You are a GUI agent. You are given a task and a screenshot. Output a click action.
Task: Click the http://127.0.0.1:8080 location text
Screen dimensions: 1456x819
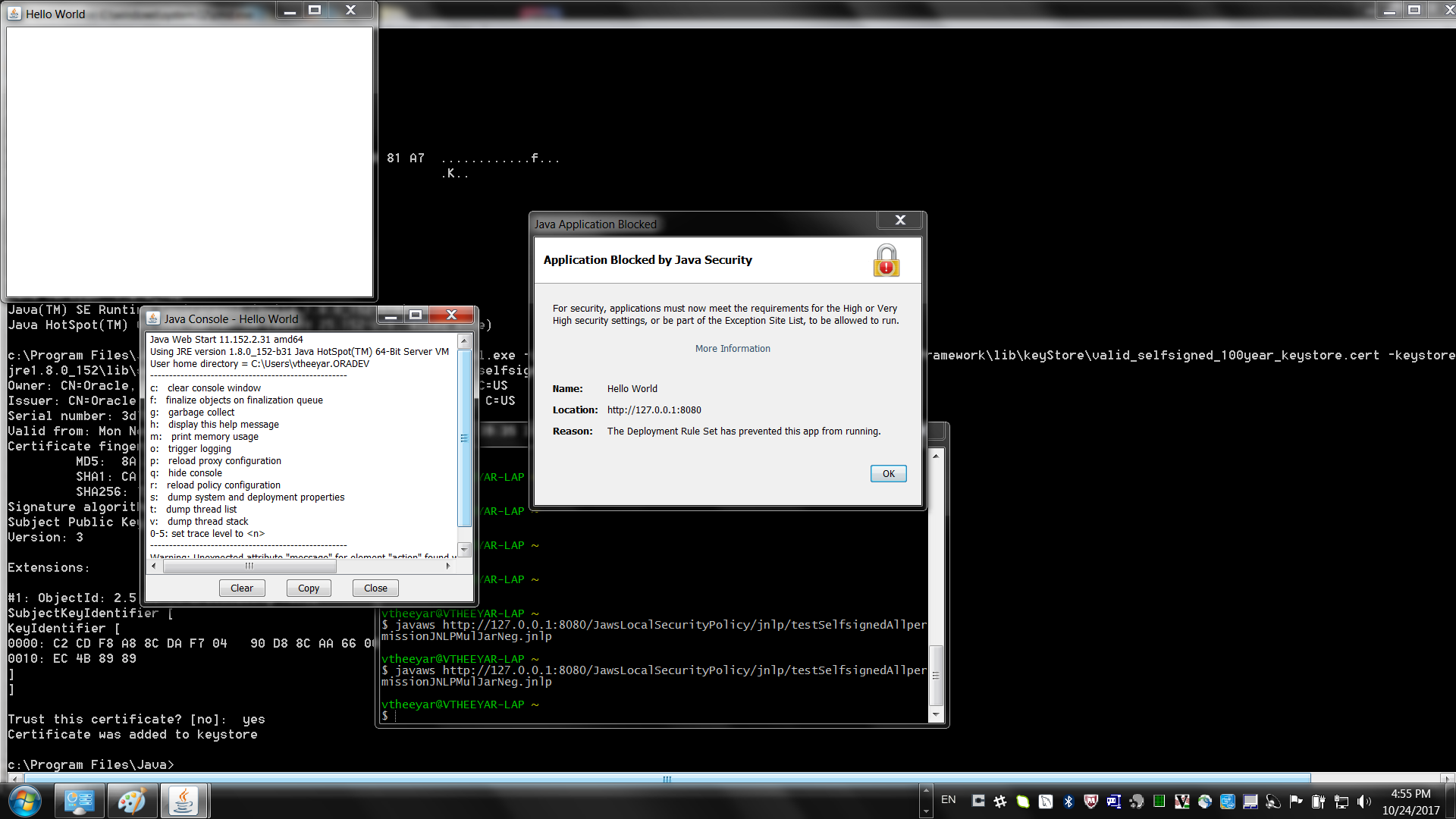coord(654,410)
